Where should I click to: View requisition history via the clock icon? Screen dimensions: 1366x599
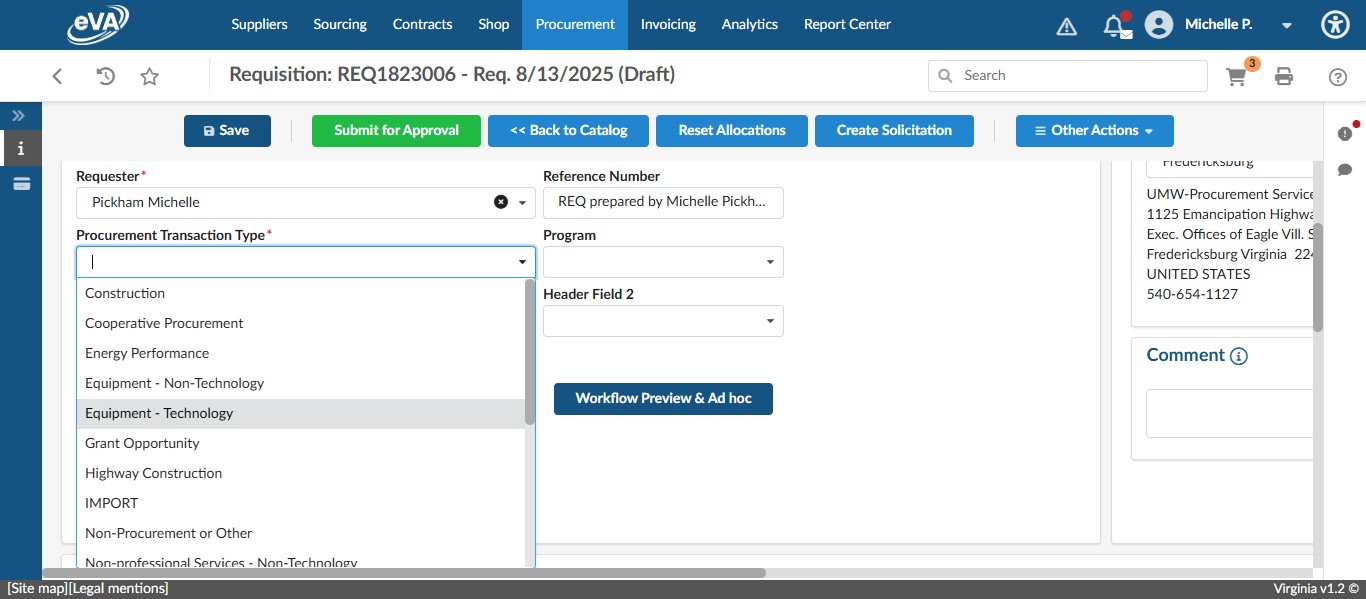[x=103, y=75]
